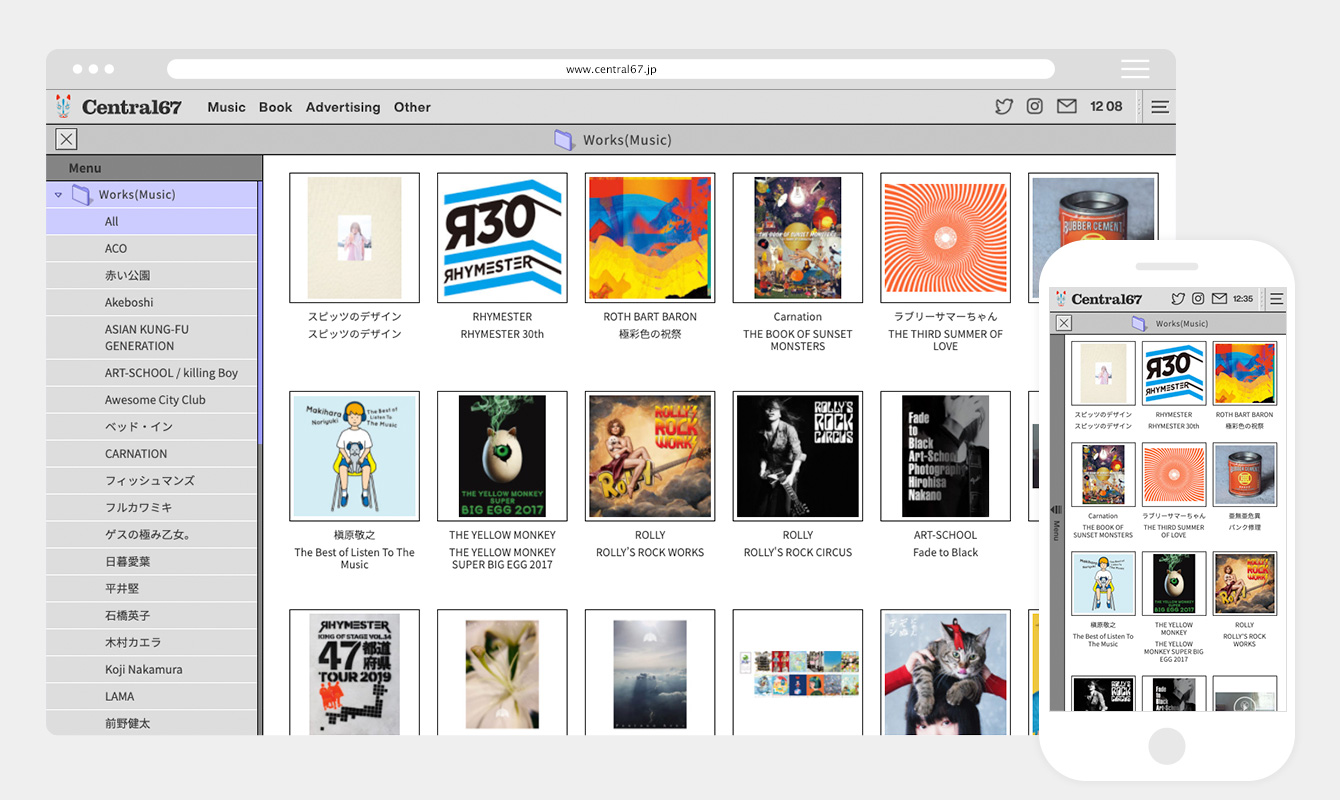Expand side Menu tab in phone view
1340x800 pixels.
point(1057,524)
